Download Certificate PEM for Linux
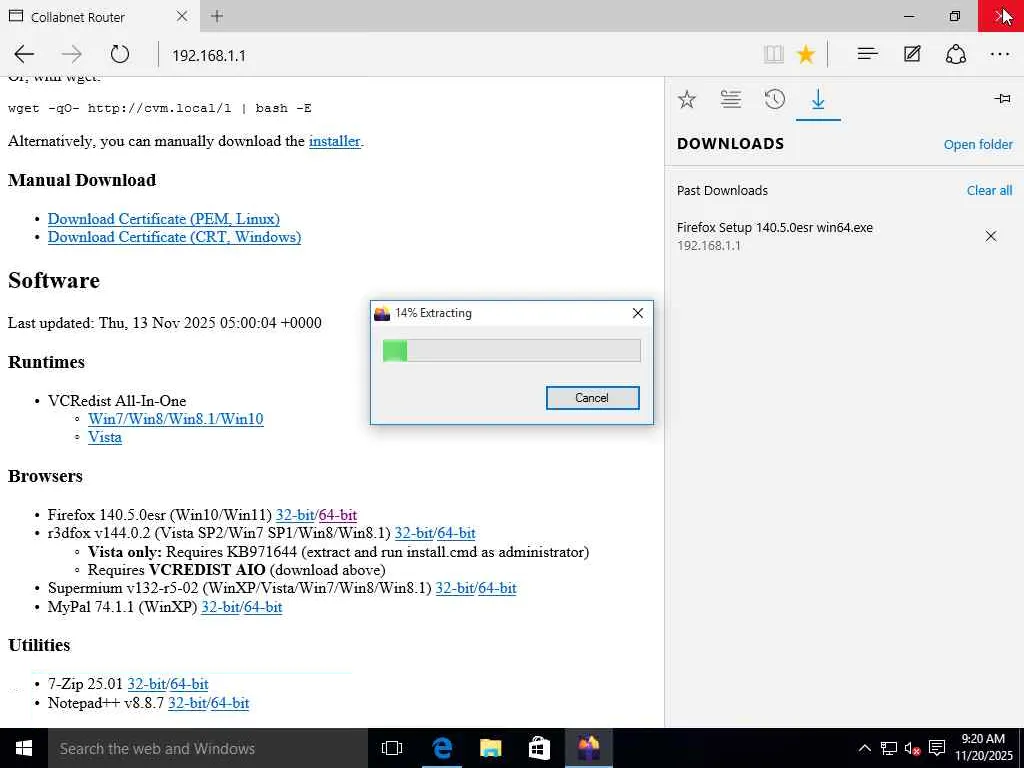This screenshot has height=768, width=1024. (164, 219)
